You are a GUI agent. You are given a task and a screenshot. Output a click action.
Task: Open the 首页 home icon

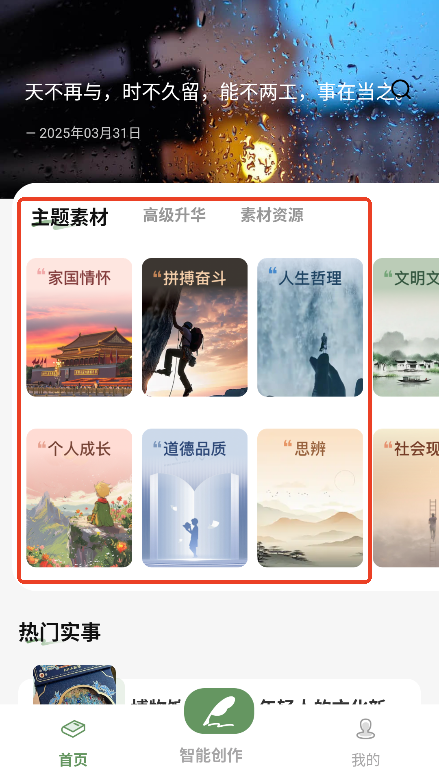[73, 729]
